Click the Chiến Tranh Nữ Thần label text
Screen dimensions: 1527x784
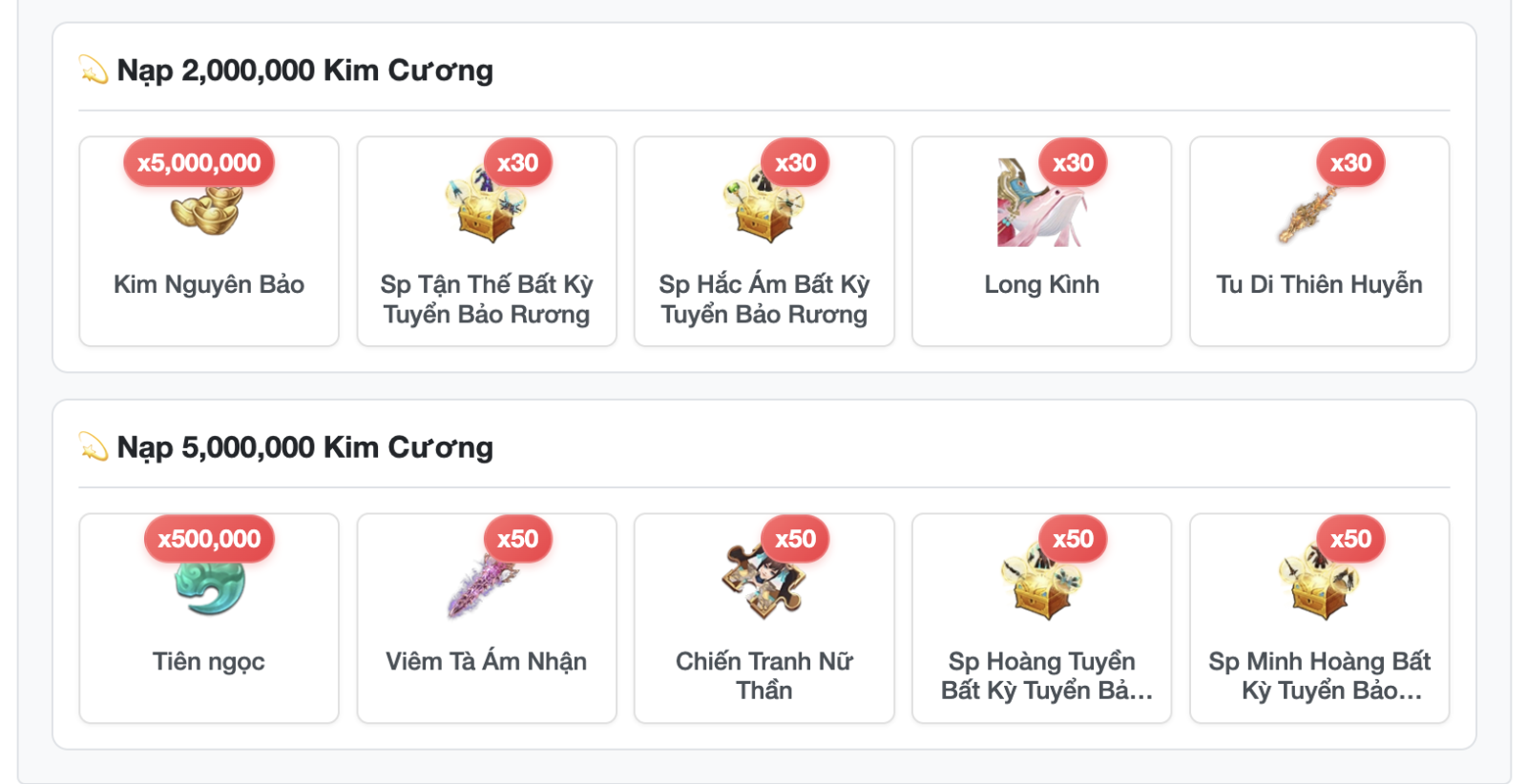[764, 675]
